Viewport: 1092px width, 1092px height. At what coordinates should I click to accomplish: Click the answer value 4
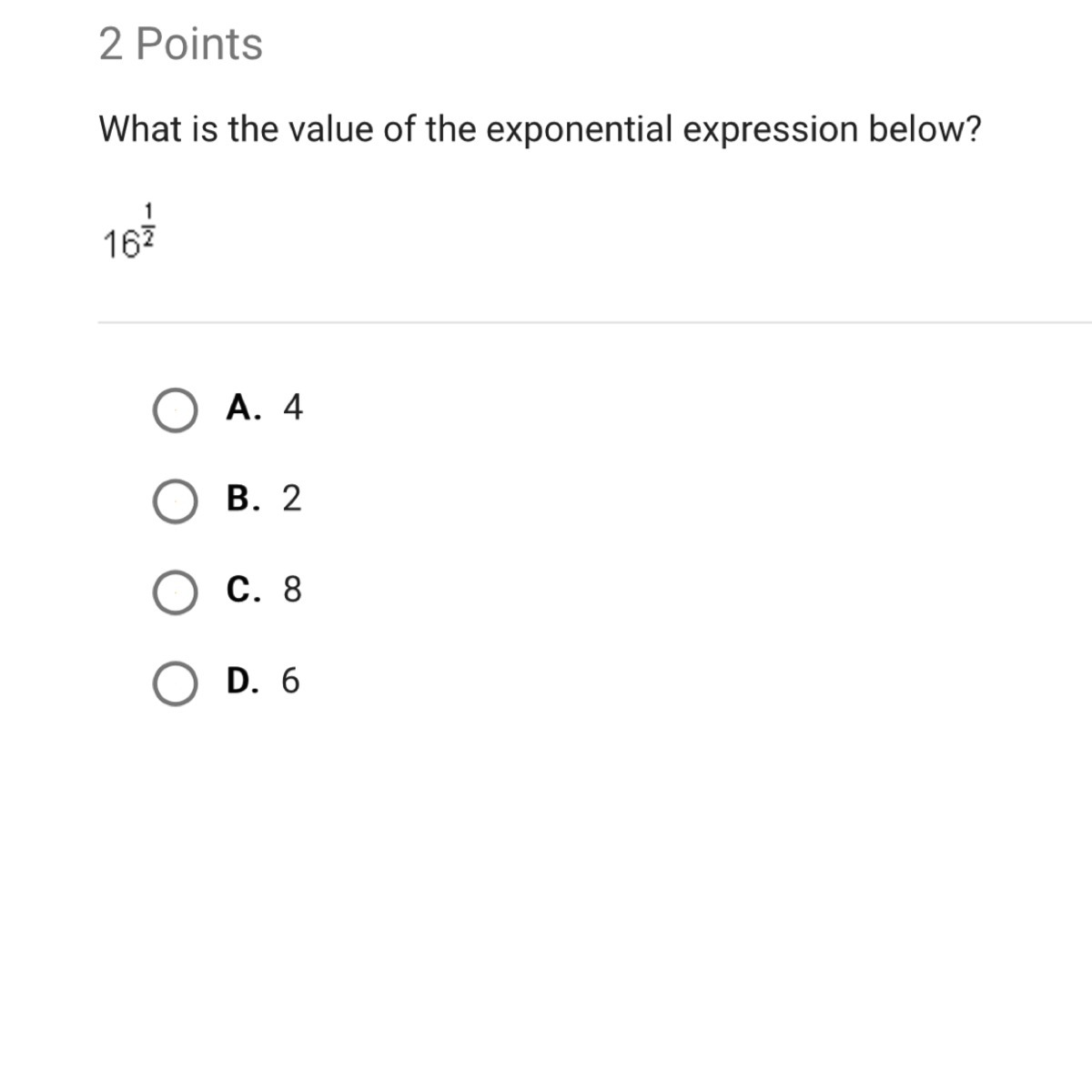292,408
